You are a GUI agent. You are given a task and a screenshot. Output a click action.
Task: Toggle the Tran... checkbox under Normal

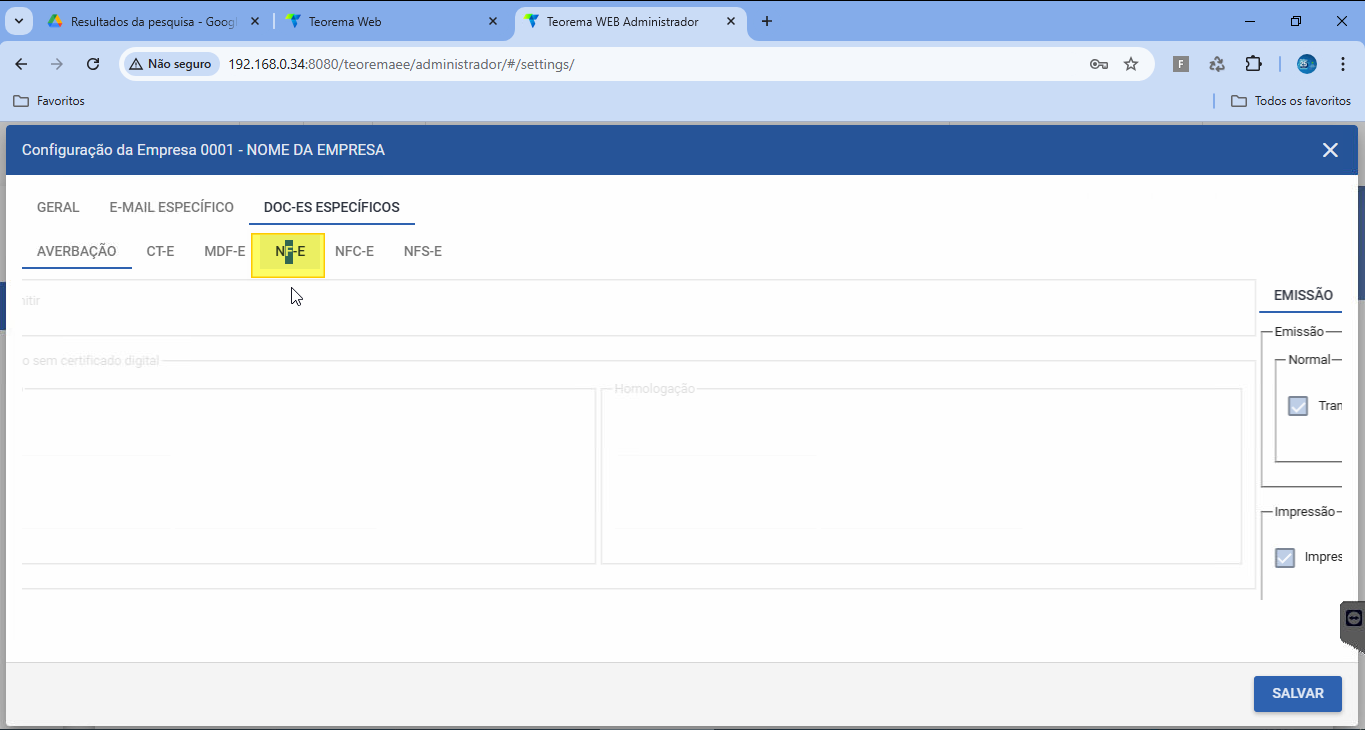click(x=1298, y=406)
